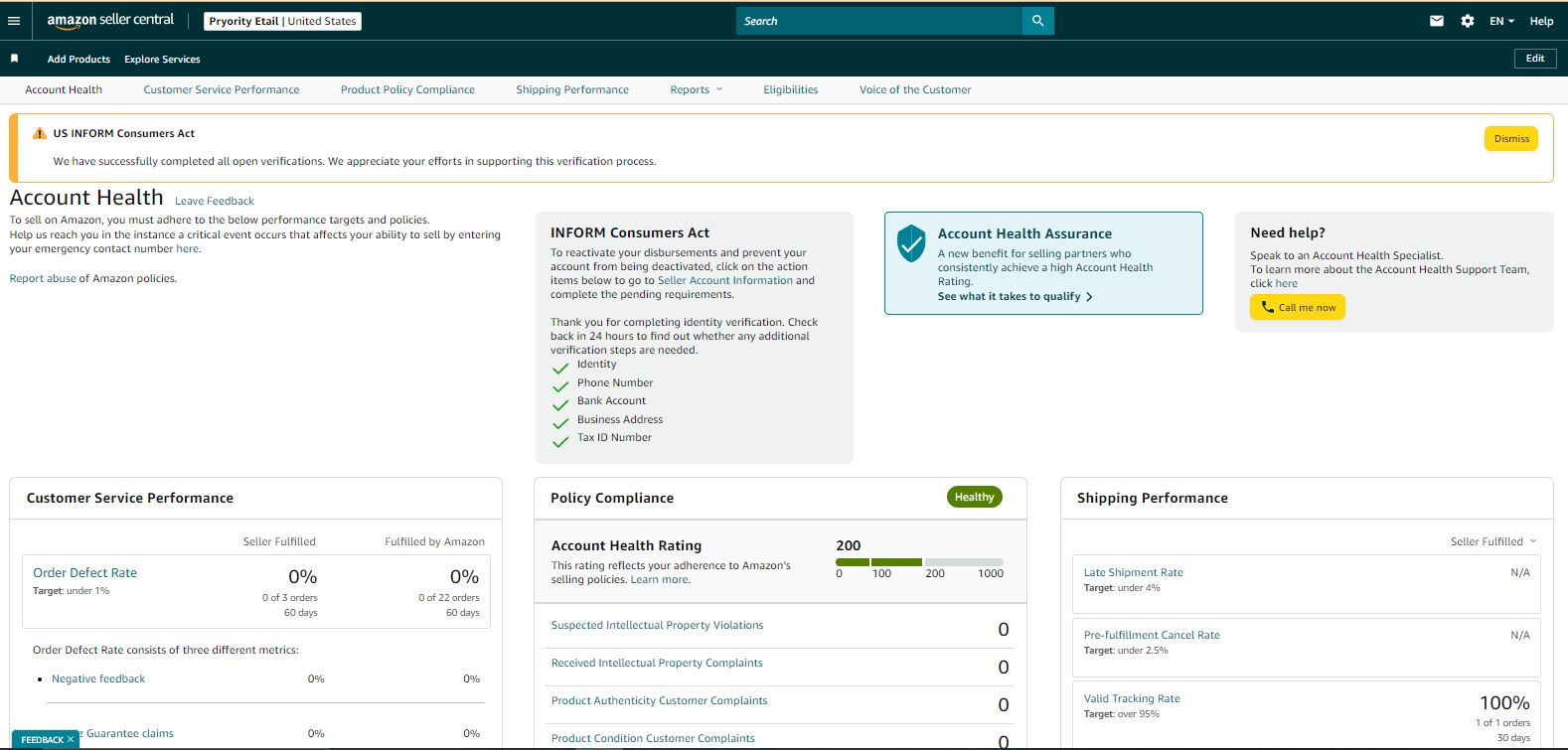Click the Account Health Assurance shield icon
The width and height of the screenshot is (1568, 750).
click(911, 242)
